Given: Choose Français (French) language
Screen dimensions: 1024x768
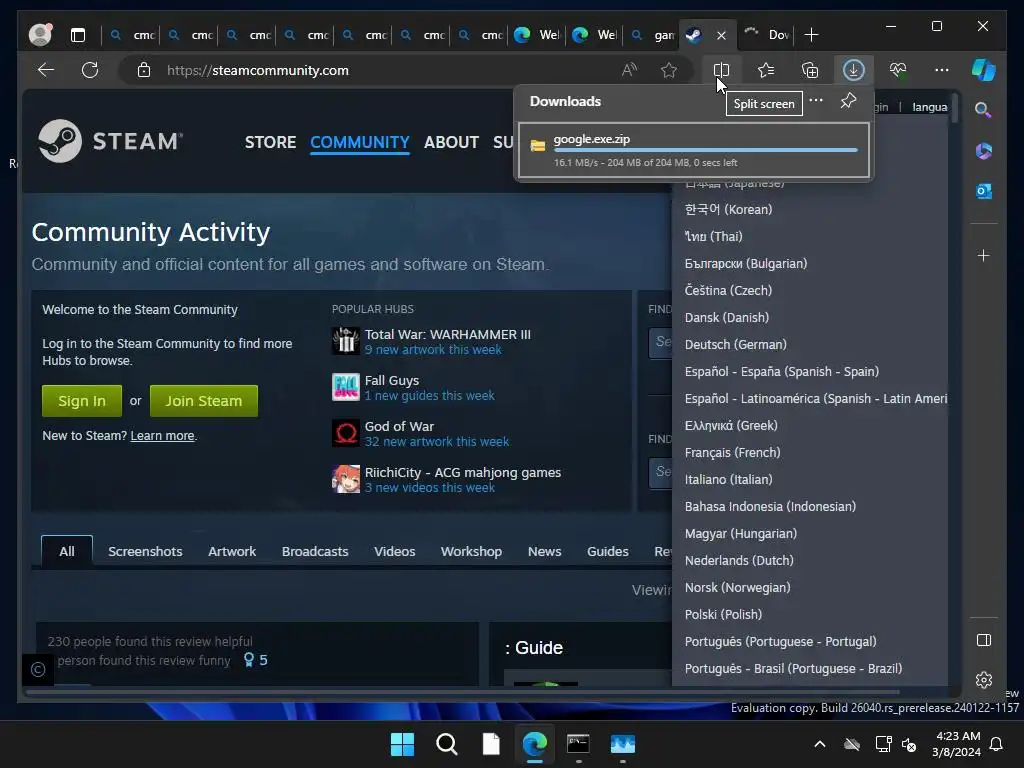Looking at the screenshot, I should [x=732, y=453].
